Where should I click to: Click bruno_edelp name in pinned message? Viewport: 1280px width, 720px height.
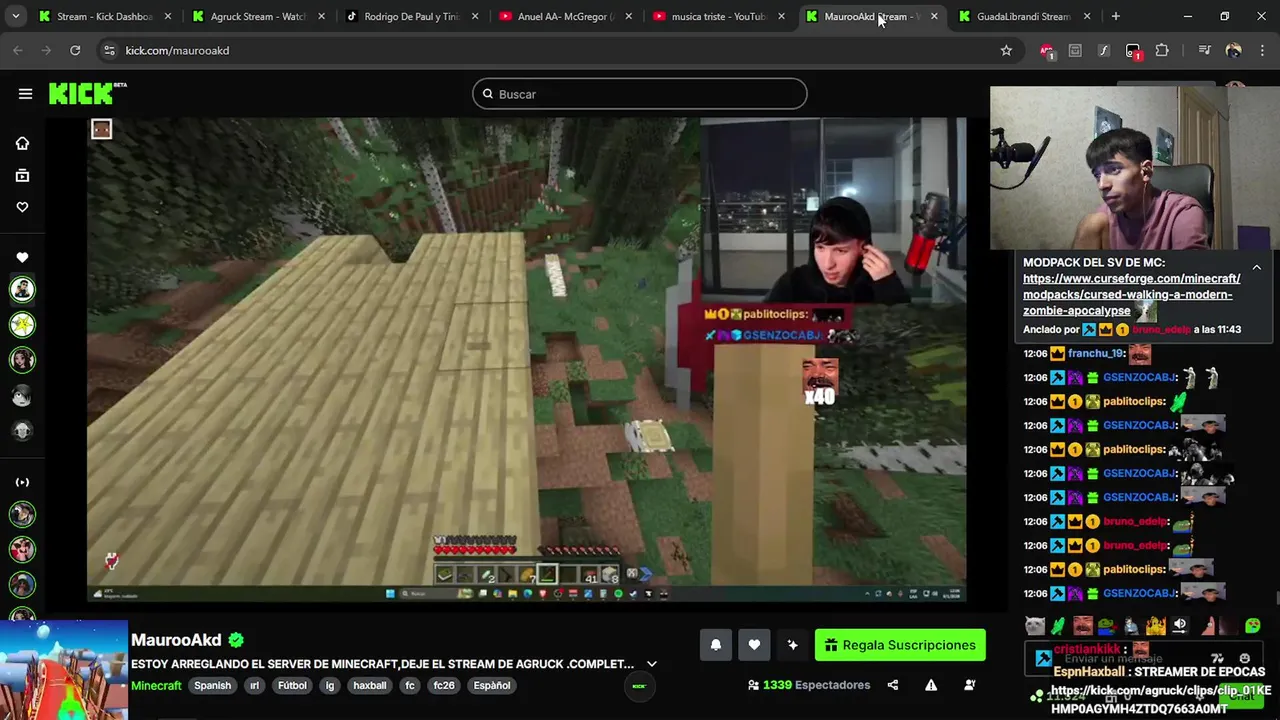(x=1161, y=330)
